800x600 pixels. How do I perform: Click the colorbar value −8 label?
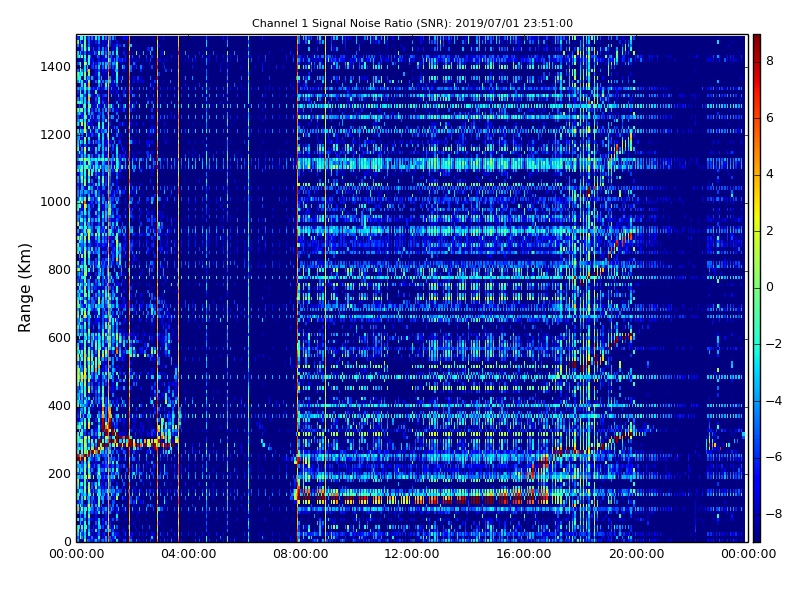coord(774,514)
